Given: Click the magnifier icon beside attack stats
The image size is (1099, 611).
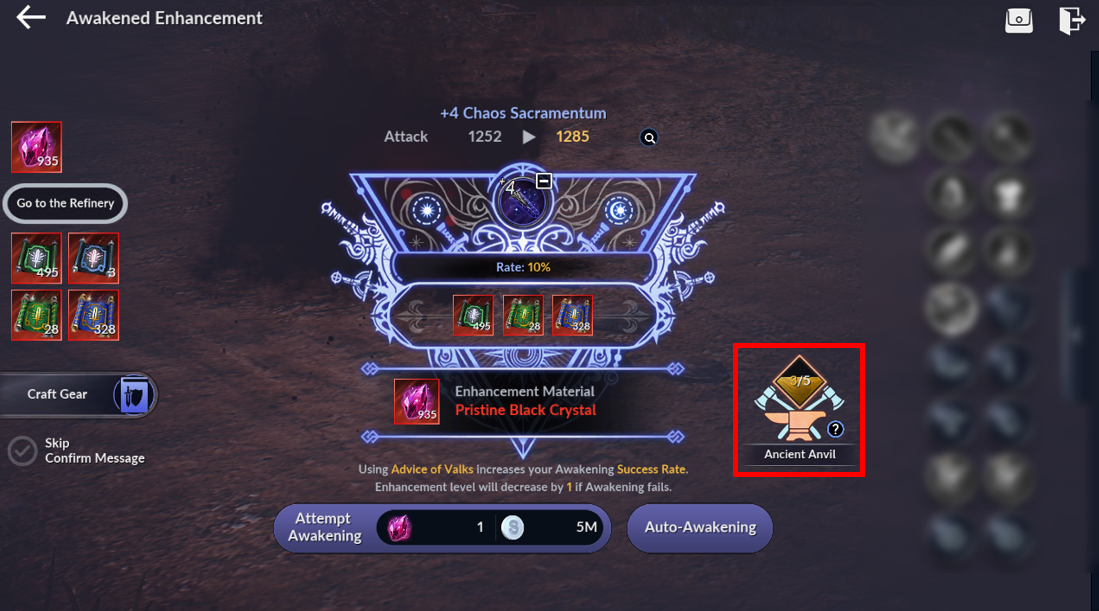Looking at the screenshot, I should click(x=649, y=138).
